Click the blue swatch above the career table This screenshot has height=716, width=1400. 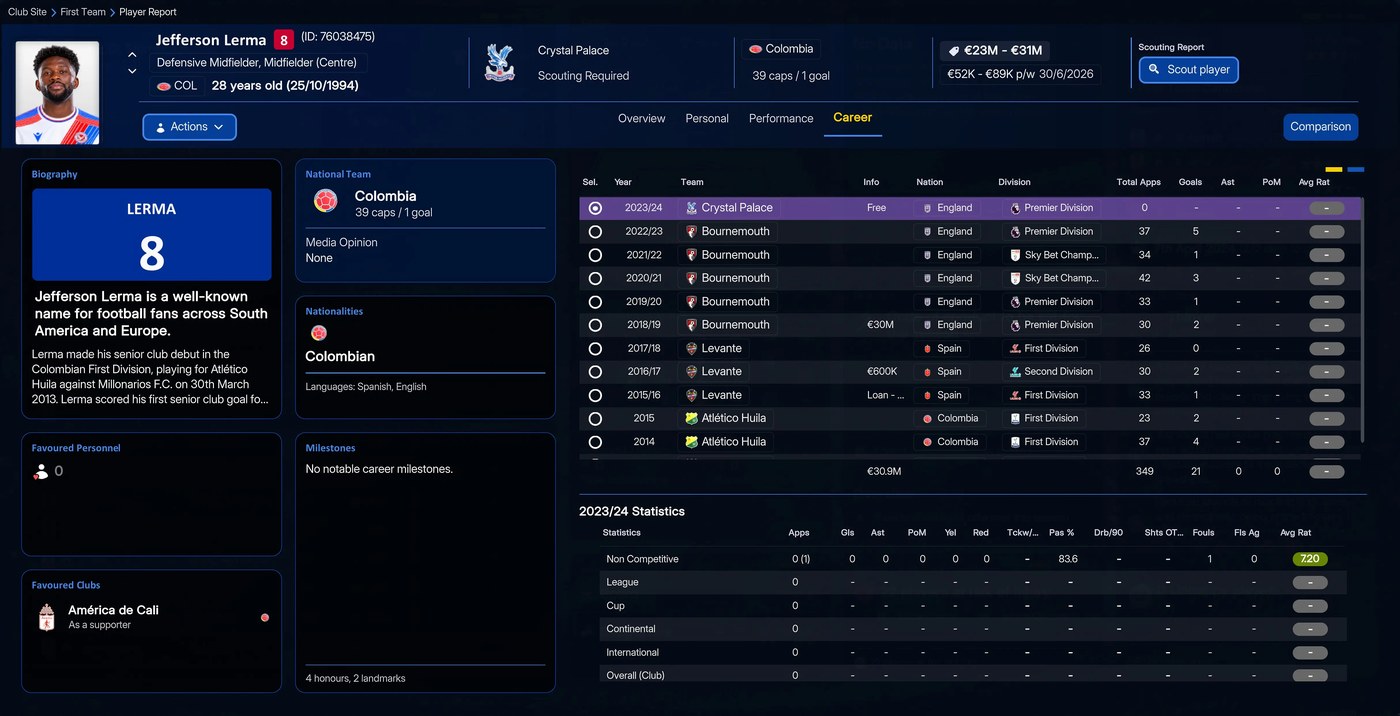(1356, 169)
